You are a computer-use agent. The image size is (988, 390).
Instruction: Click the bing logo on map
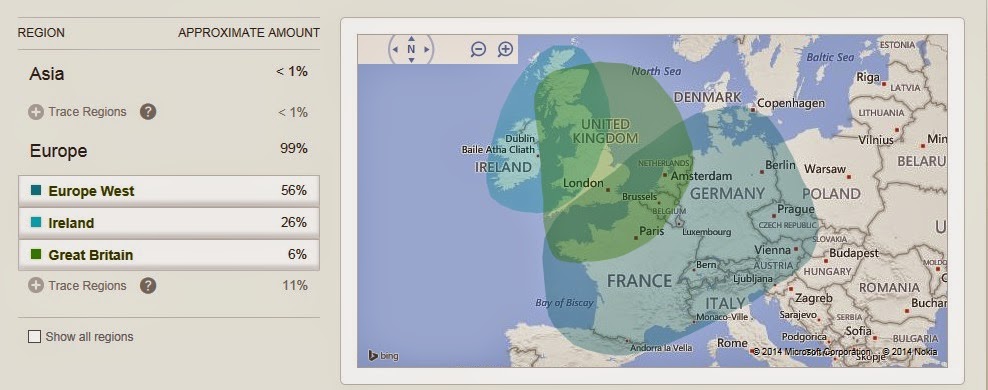384,356
